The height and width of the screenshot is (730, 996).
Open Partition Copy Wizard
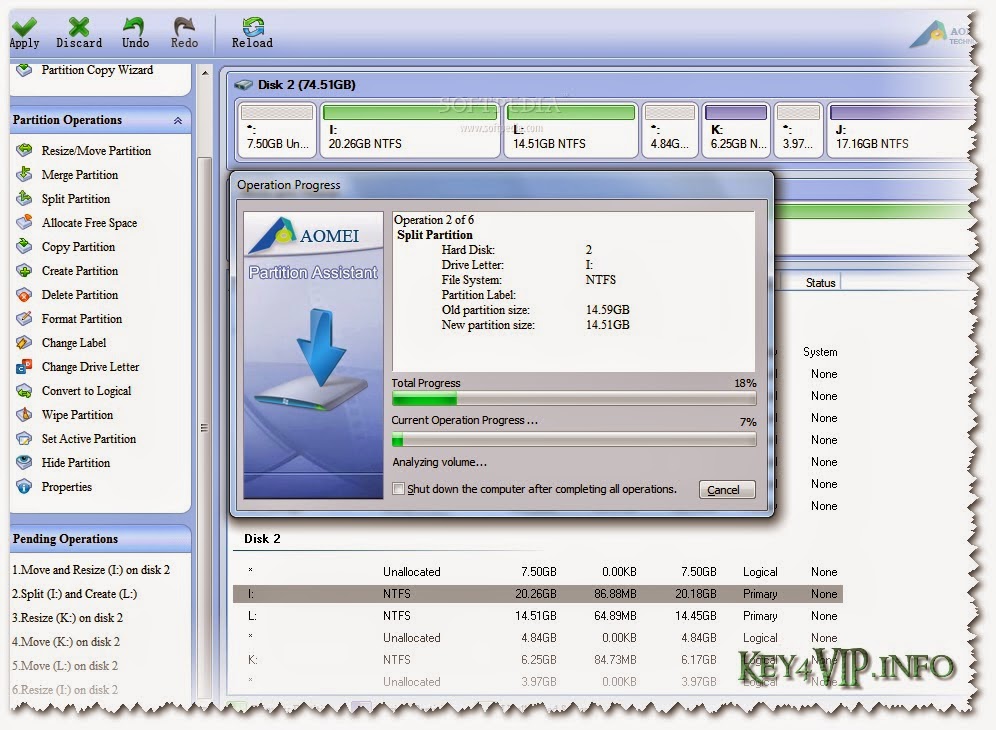point(97,70)
